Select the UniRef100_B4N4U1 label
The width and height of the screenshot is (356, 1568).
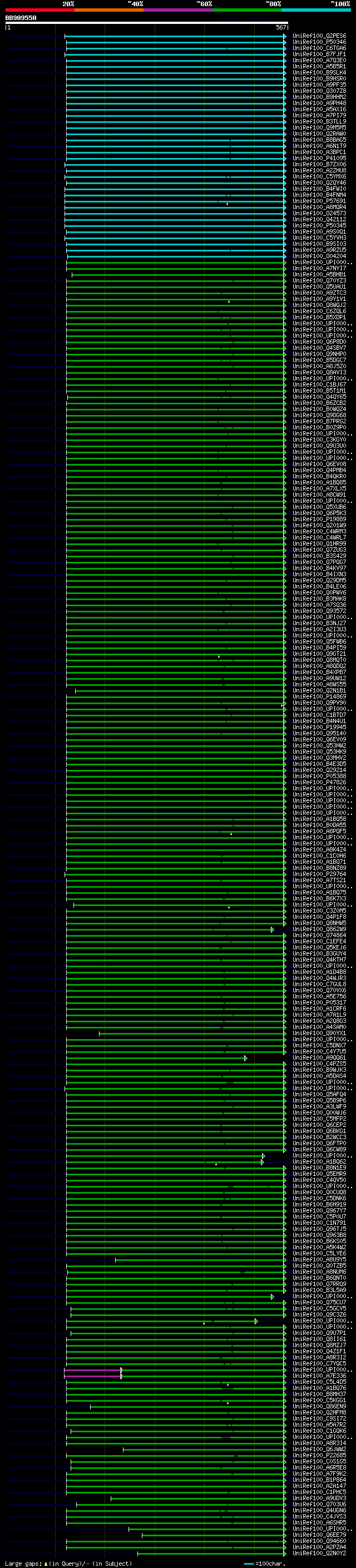click(x=319, y=721)
